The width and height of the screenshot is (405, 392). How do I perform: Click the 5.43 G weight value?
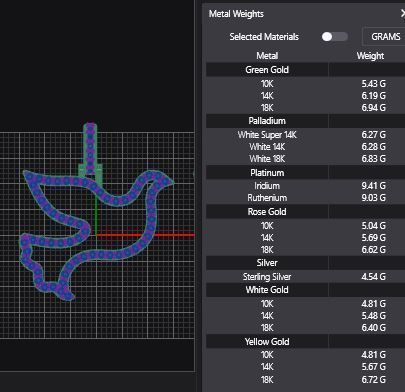(x=374, y=84)
